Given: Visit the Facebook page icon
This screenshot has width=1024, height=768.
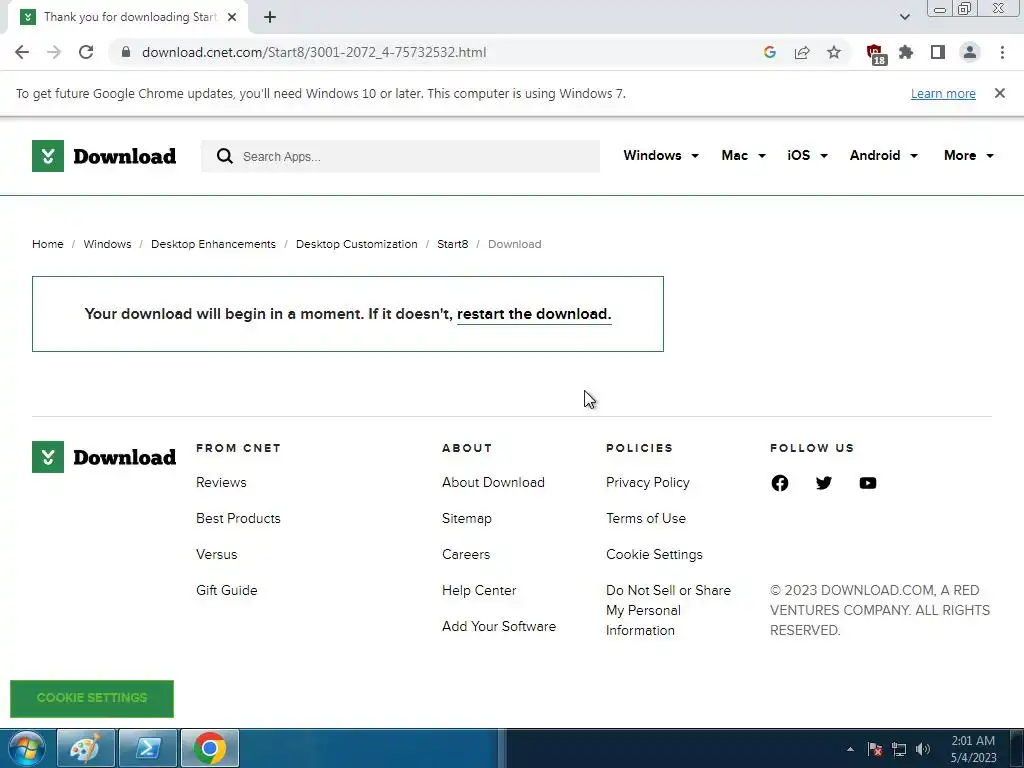Looking at the screenshot, I should (779, 483).
